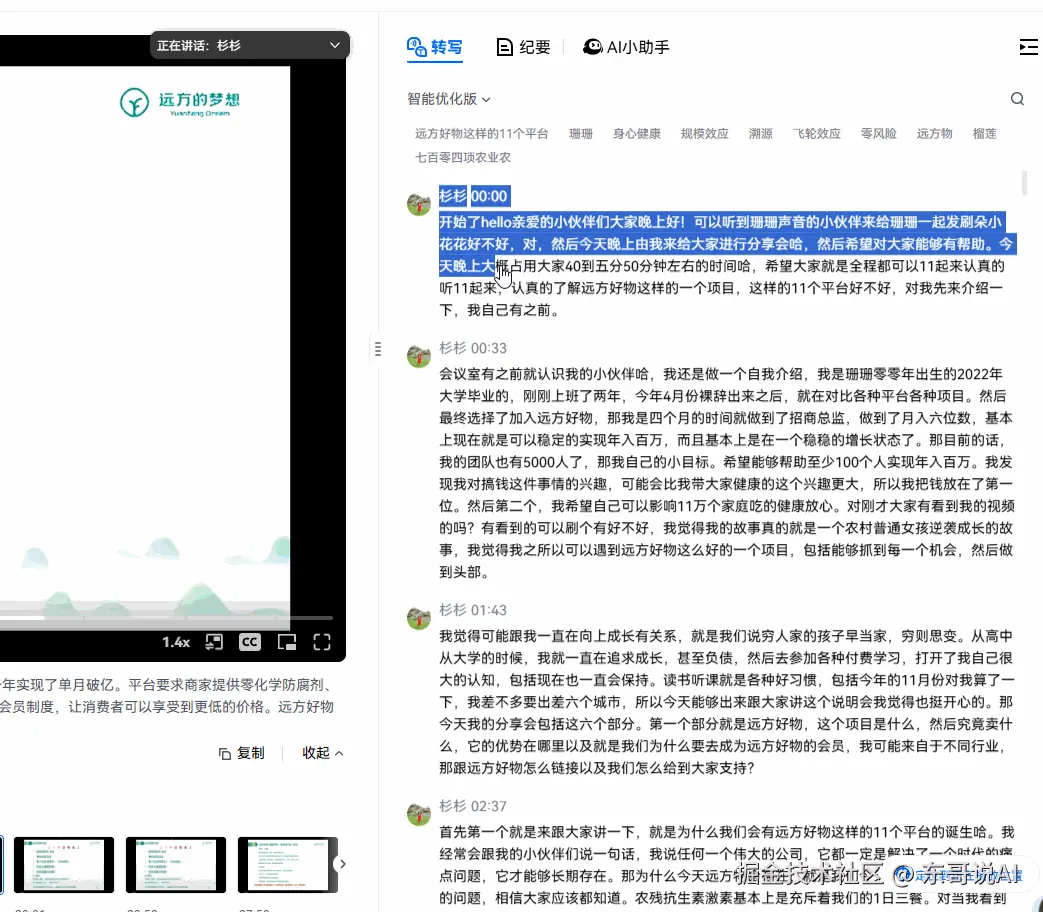
Task: Open the AI小助手 tab
Action: click(625, 47)
